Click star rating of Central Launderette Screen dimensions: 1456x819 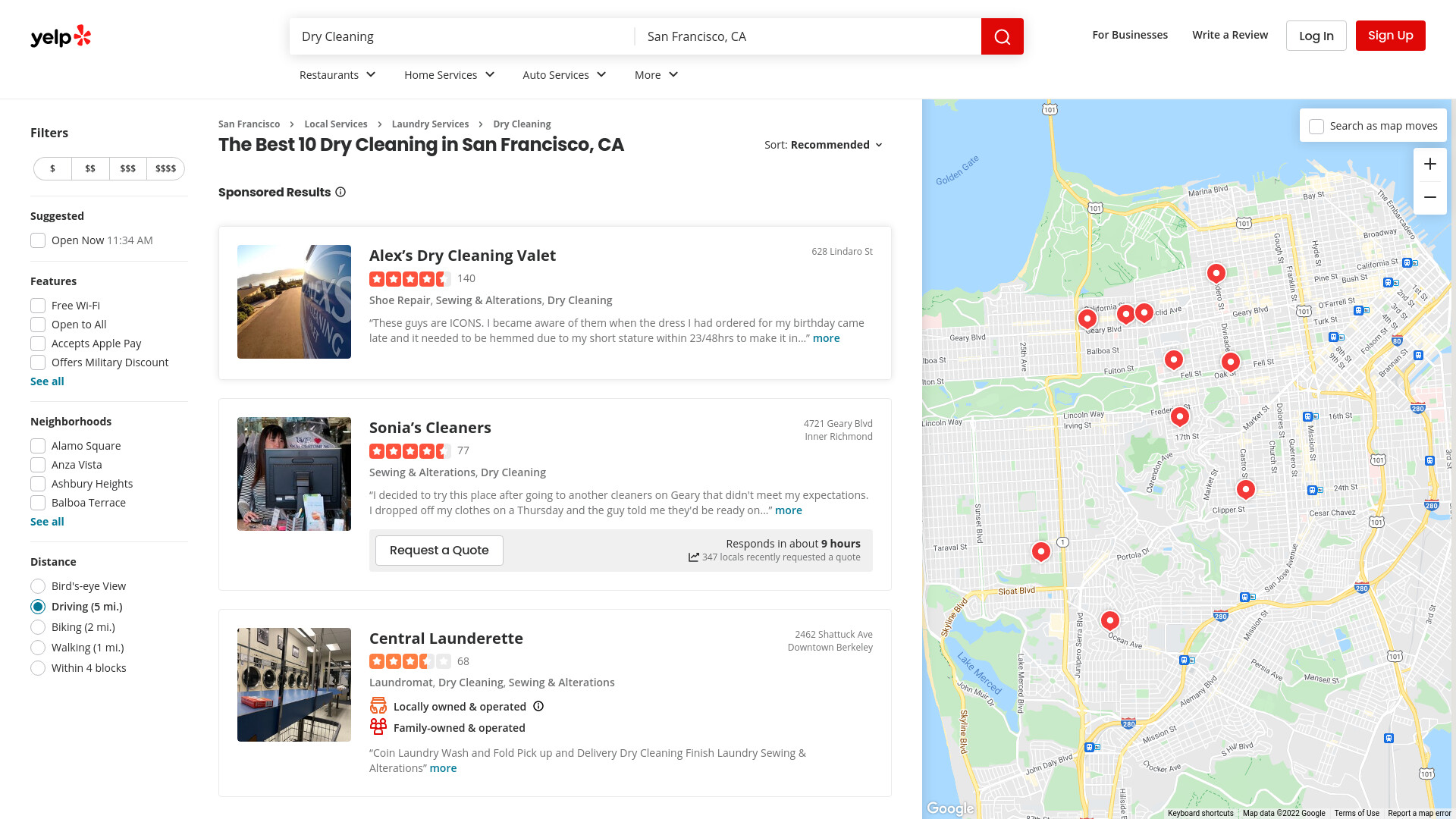click(410, 661)
